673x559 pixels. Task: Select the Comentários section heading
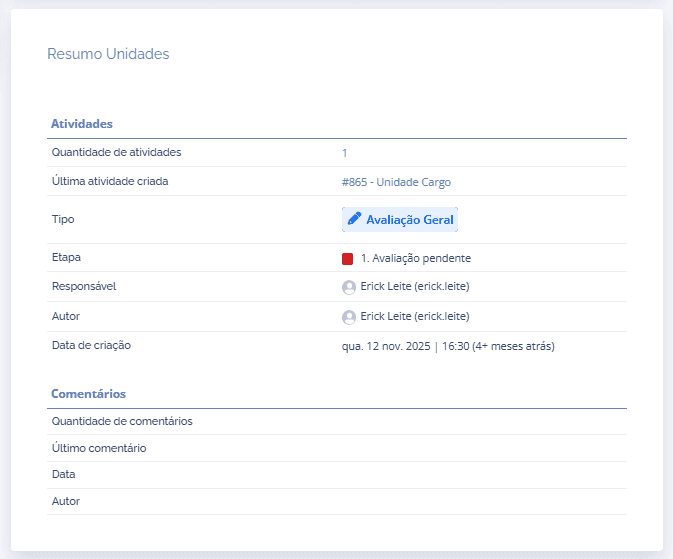[x=88, y=394]
